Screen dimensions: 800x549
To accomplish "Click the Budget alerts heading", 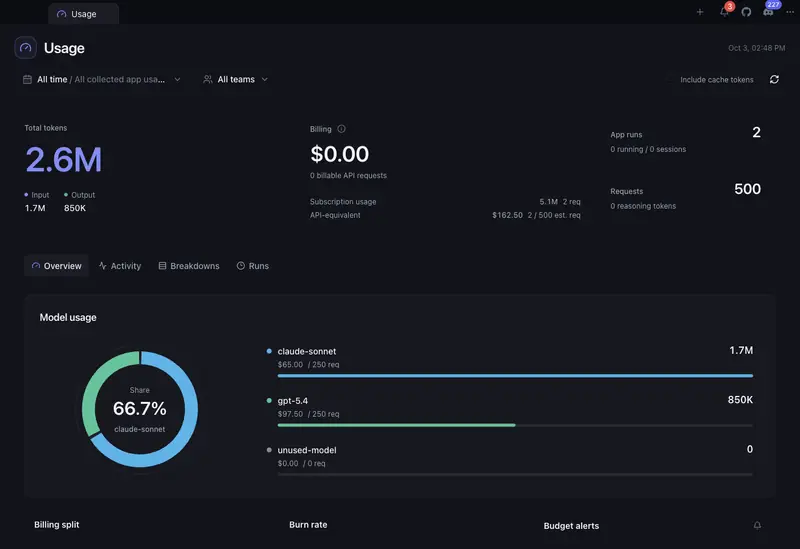I will (571, 526).
